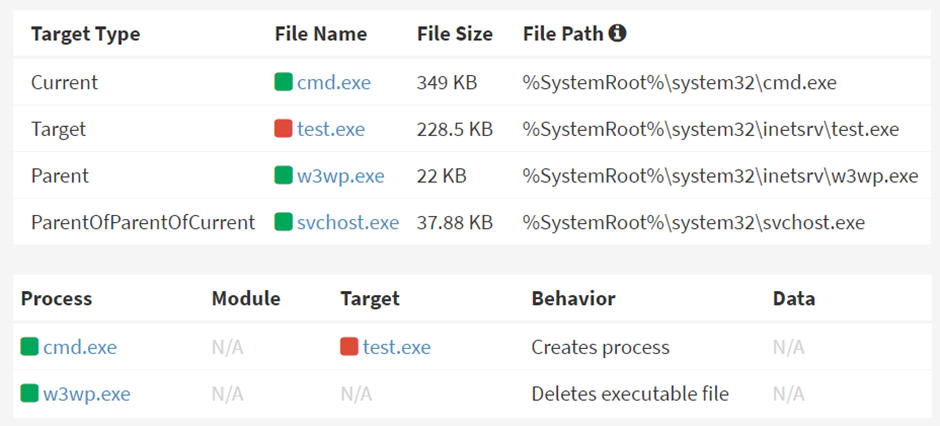940x426 pixels.
Task: Open the svchost.exe file link
Action: pyautogui.click(x=348, y=223)
